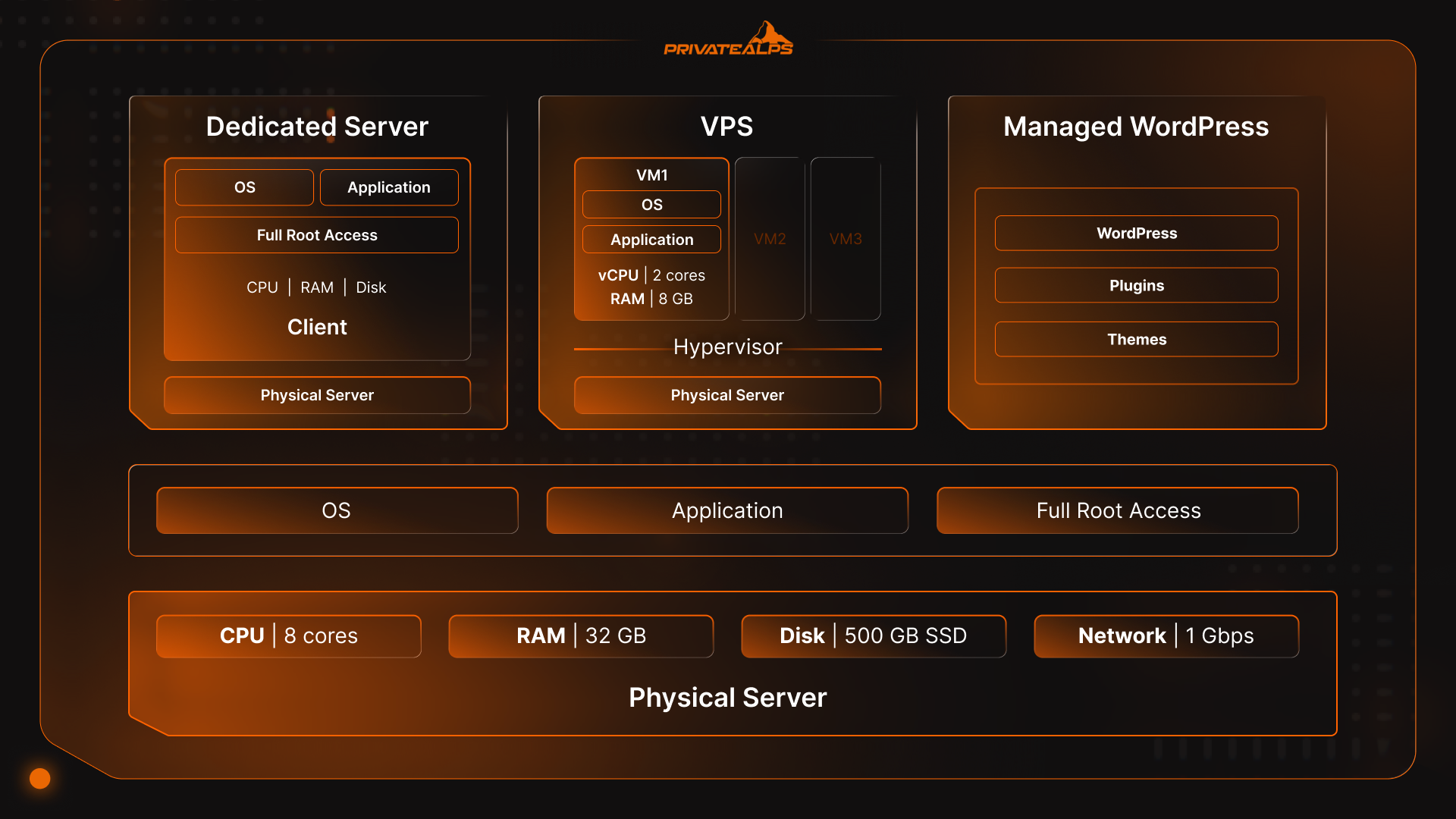Click the wide Application bar in middle row
Screen dimensions: 1456x819
[727, 510]
